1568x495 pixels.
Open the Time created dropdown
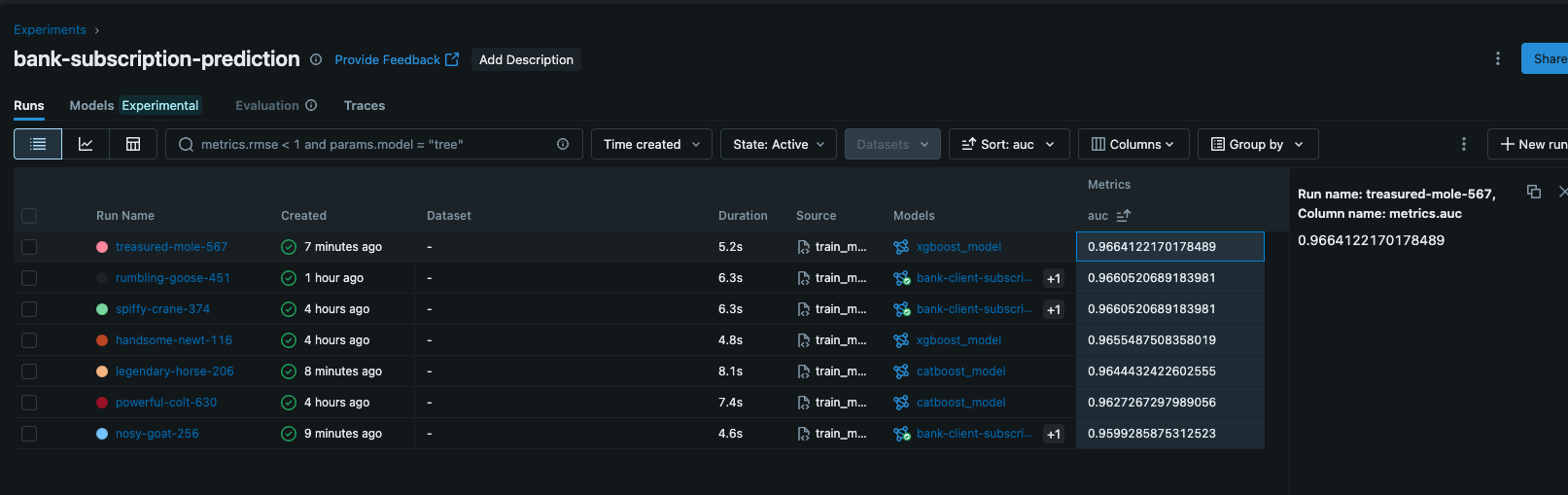pyautogui.click(x=651, y=144)
